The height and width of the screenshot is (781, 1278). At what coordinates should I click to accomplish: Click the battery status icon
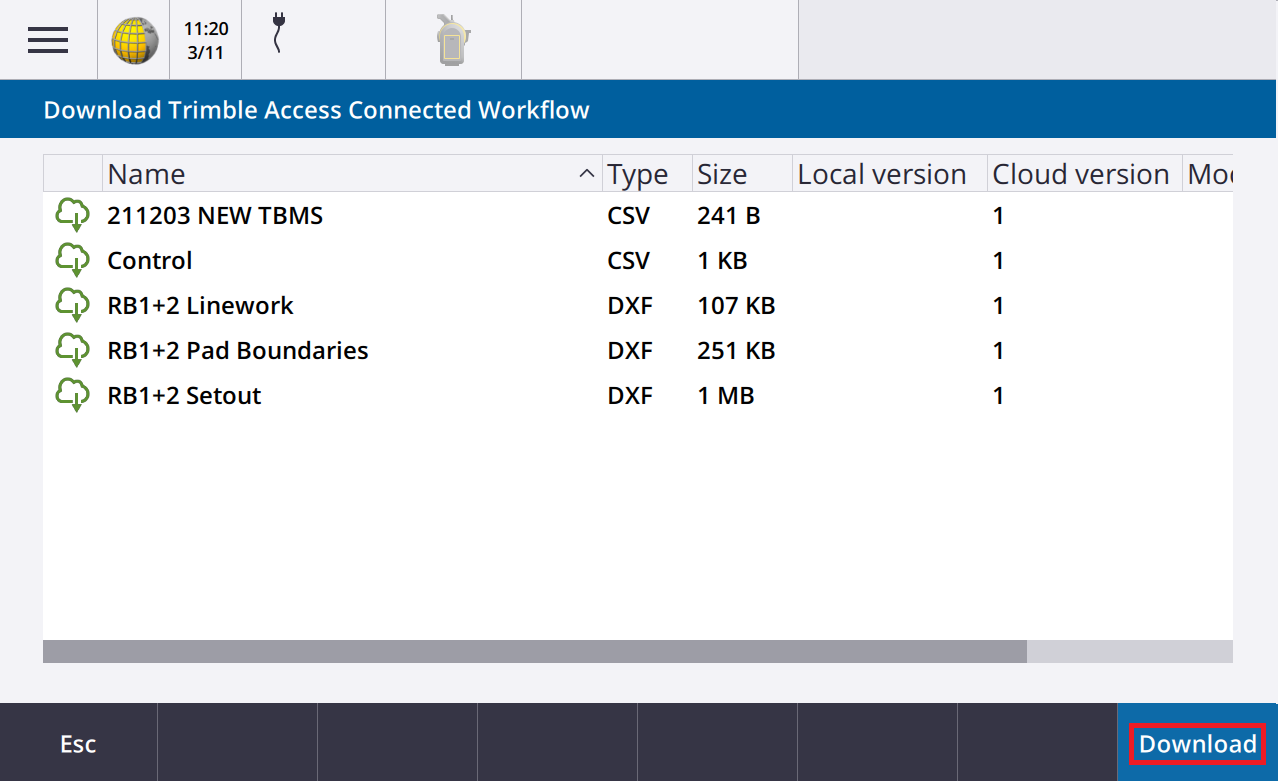450,40
